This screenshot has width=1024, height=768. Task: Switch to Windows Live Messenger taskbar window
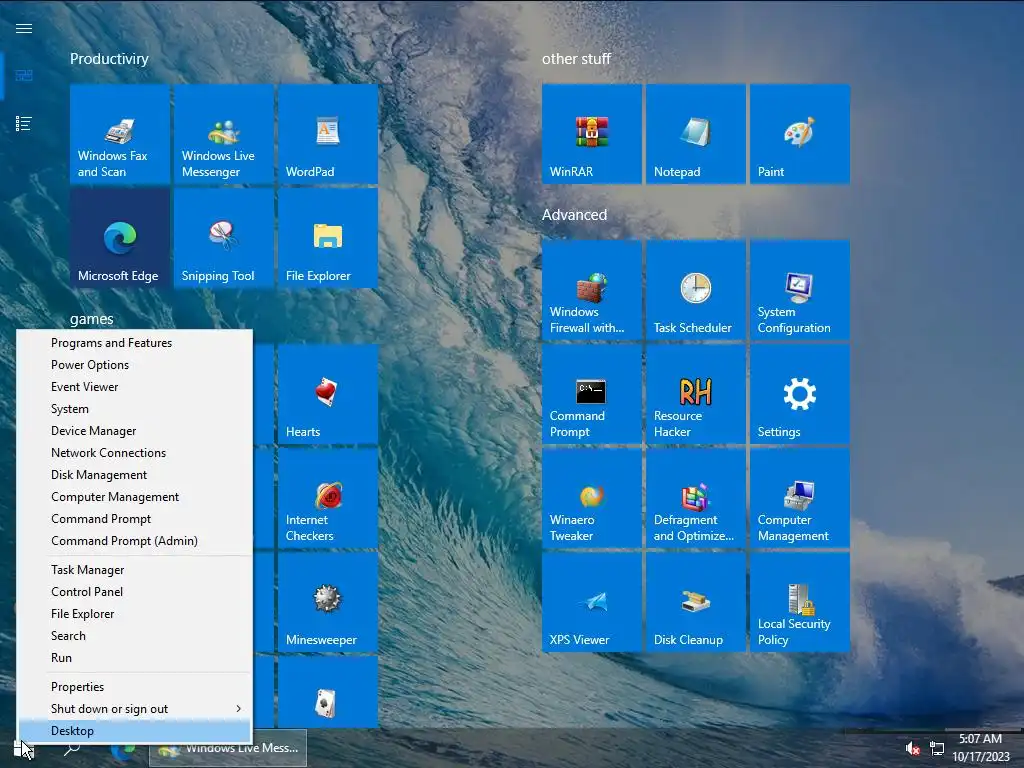[228, 748]
